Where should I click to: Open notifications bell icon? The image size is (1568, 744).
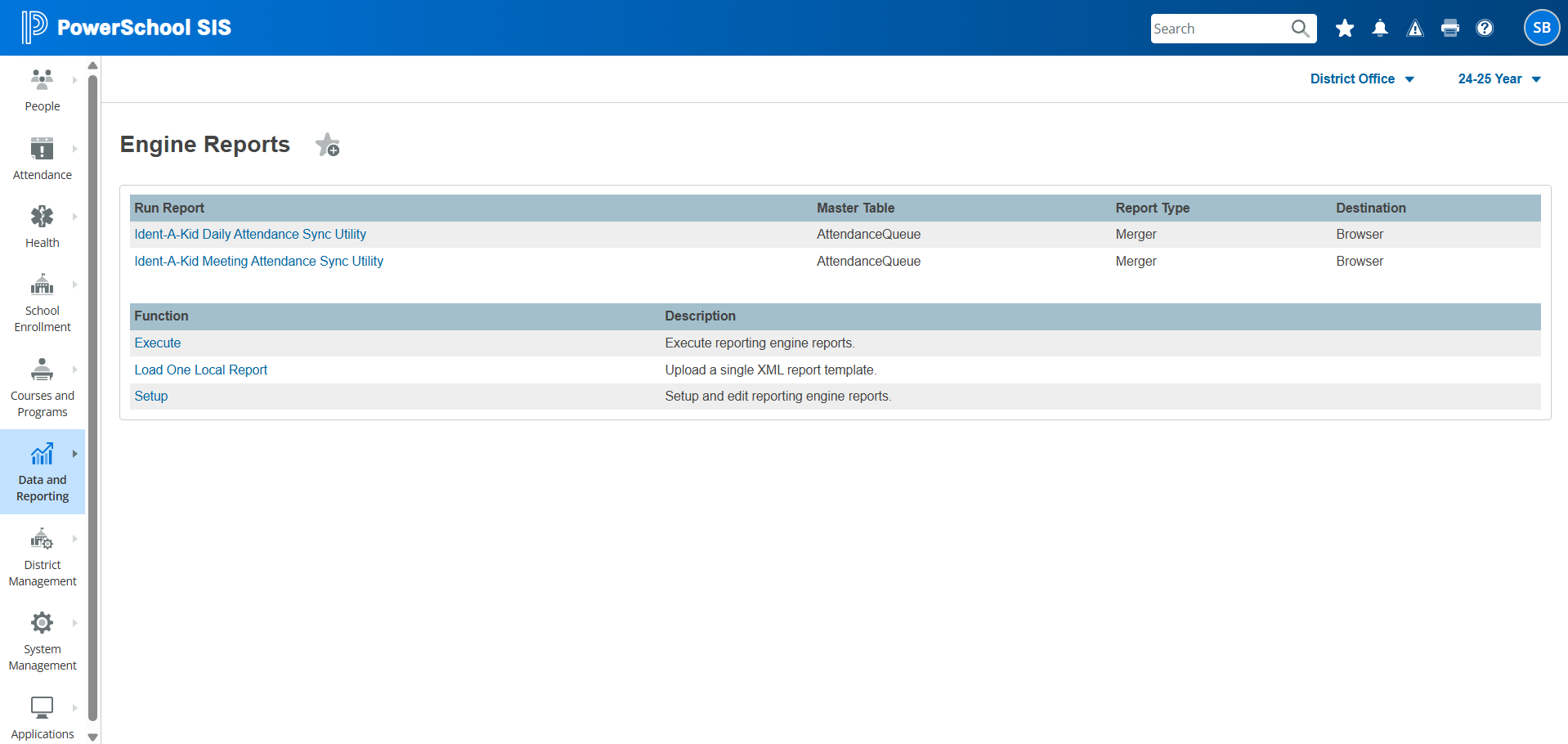click(1380, 29)
